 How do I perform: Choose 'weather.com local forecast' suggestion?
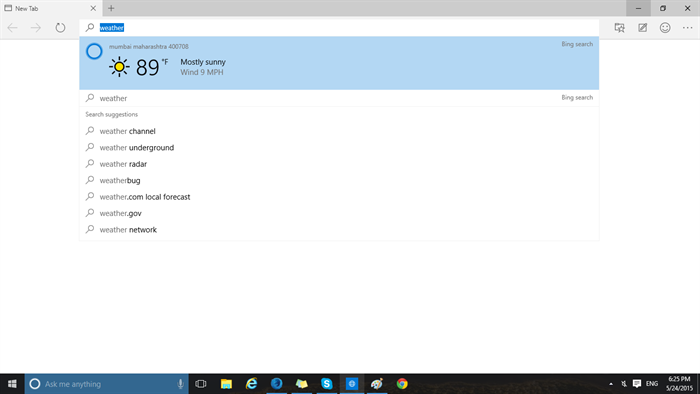point(339,197)
